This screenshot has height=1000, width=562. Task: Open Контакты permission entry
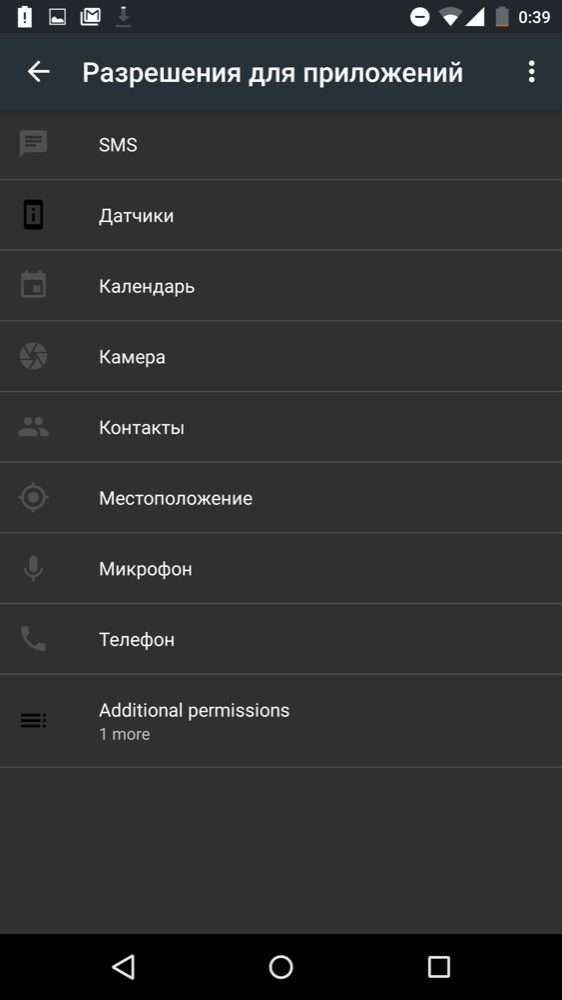coord(281,427)
